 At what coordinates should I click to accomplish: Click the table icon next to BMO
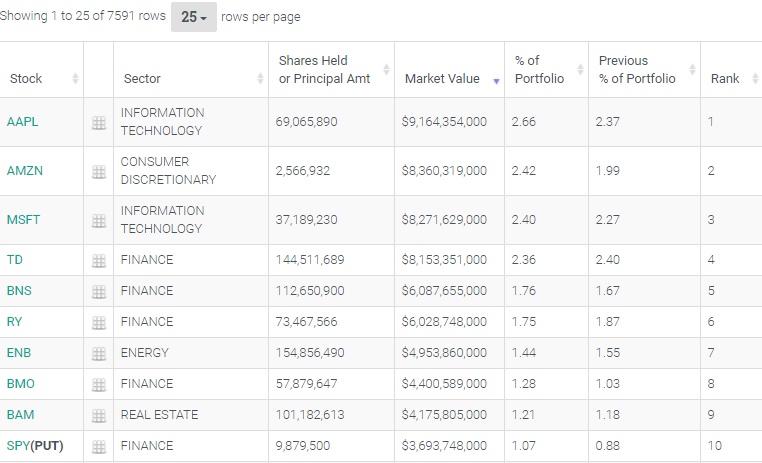98,384
